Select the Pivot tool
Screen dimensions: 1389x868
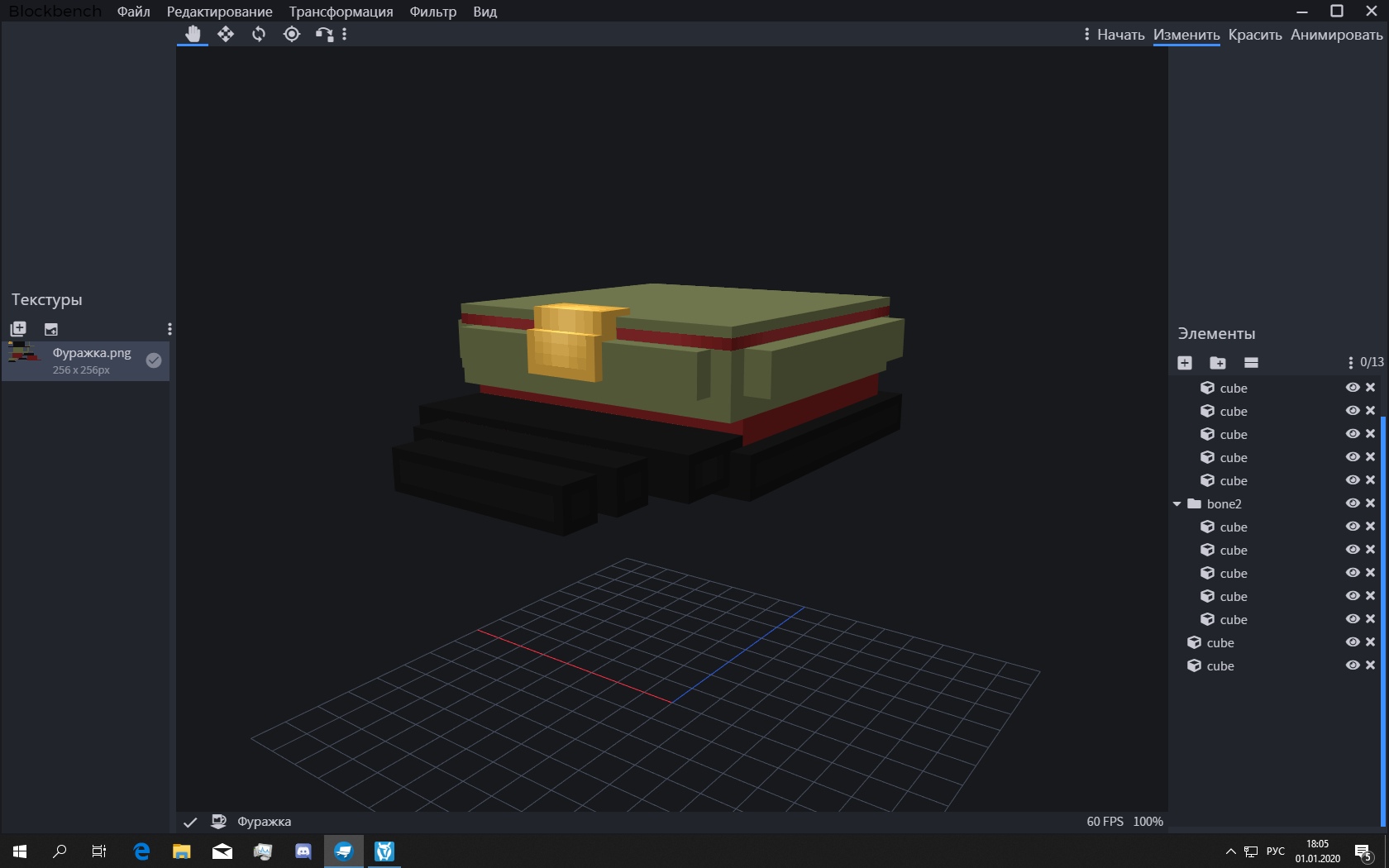pos(292,34)
